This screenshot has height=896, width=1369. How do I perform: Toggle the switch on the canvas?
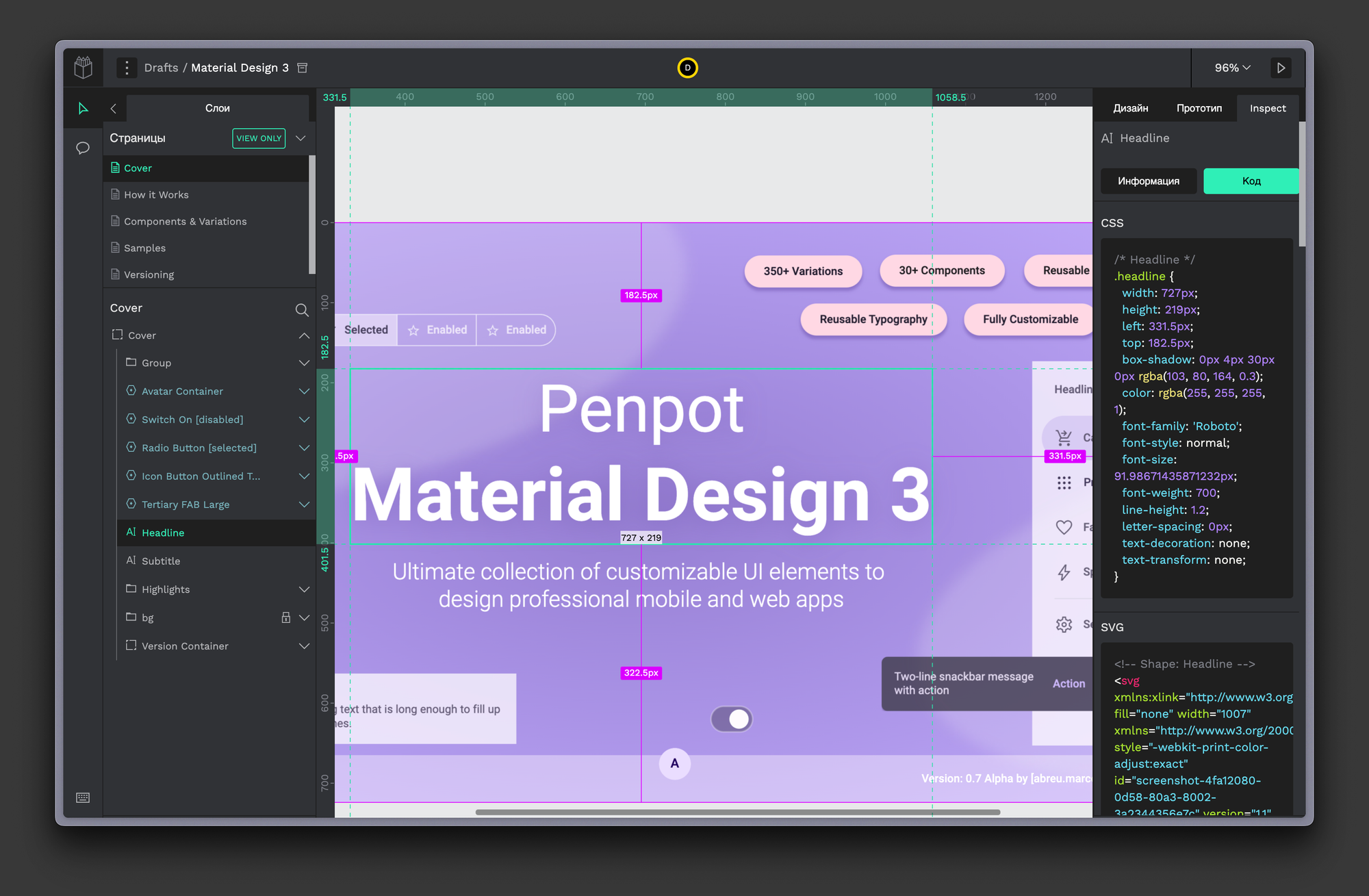point(732,719)
